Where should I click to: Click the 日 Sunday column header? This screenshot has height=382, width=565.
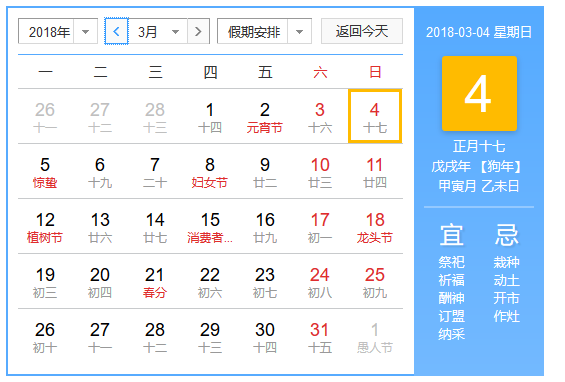click(x=375, y=72)
